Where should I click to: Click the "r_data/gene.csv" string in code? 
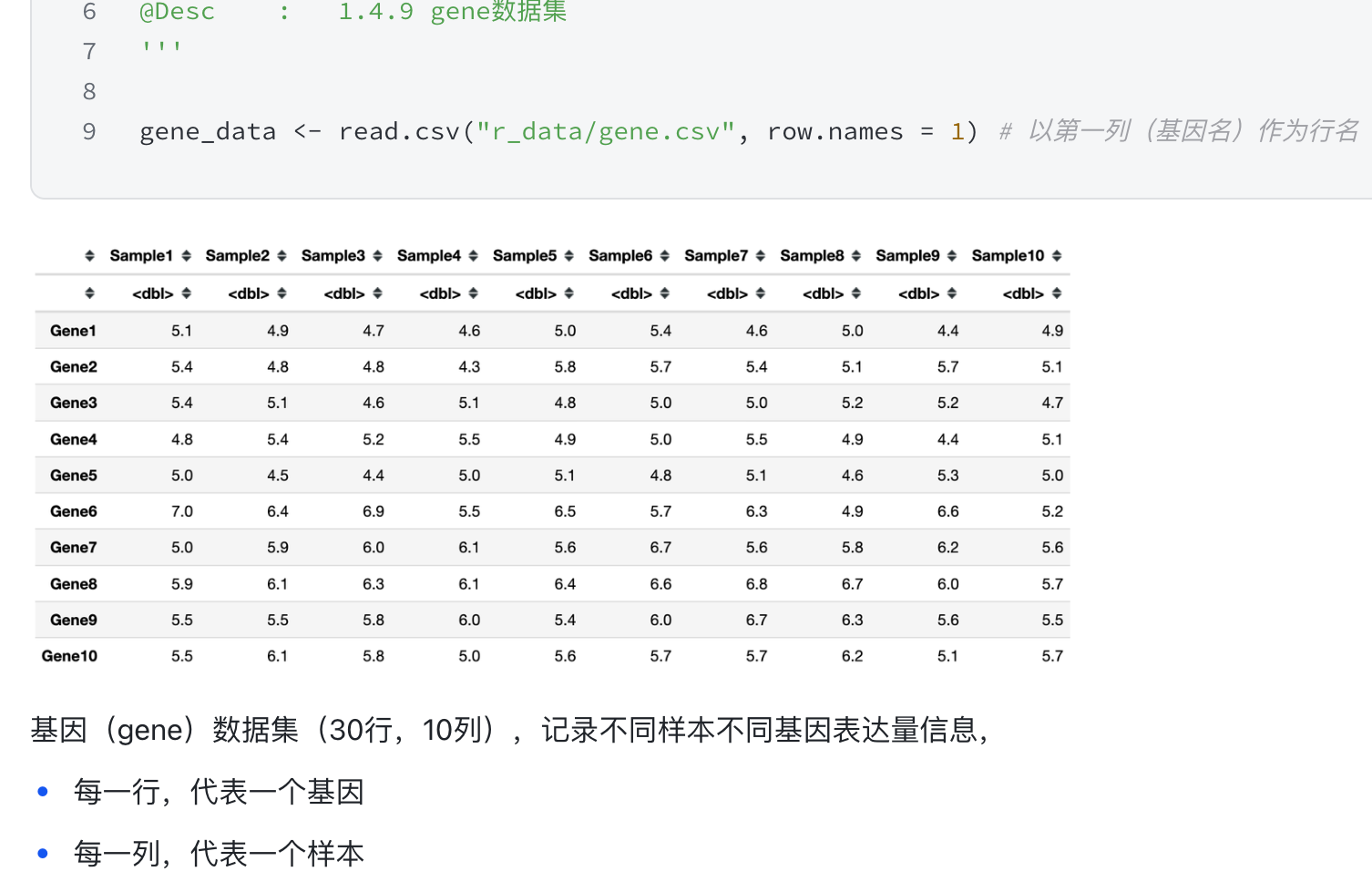tap(605, 132)
